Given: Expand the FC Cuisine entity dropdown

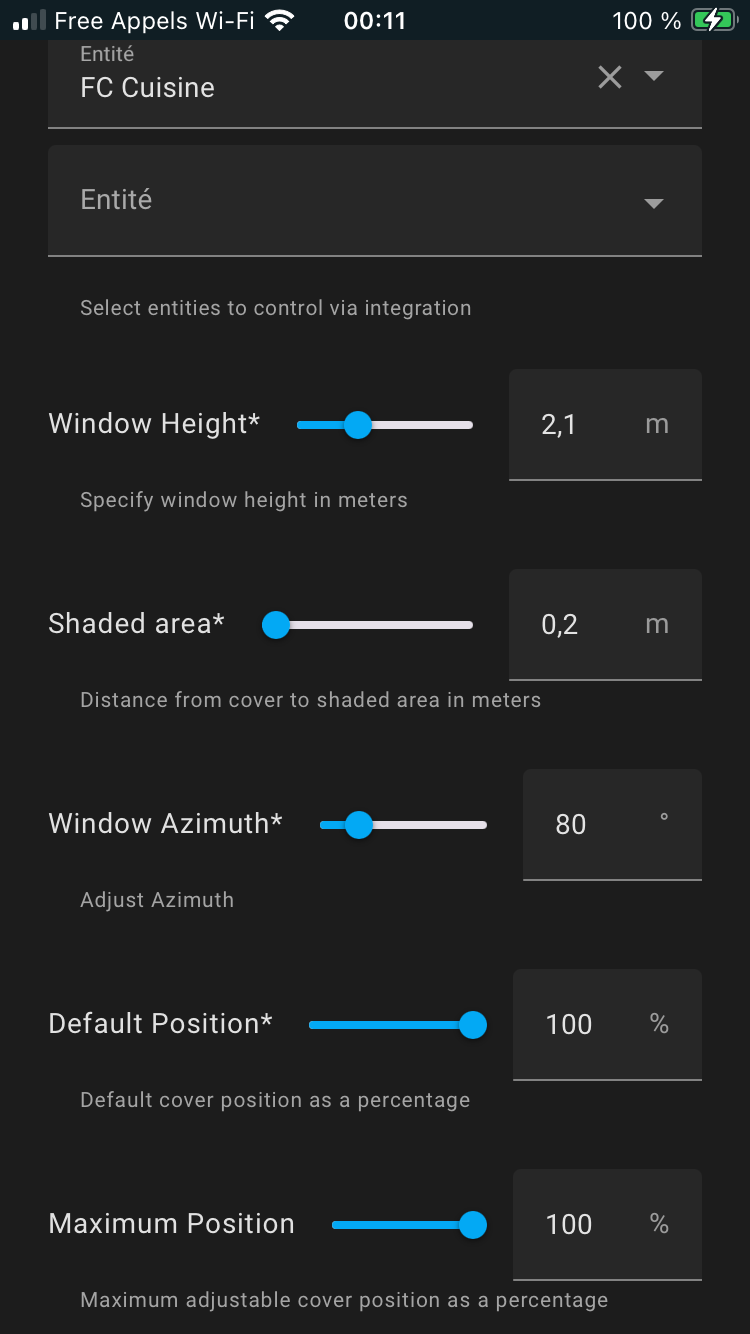Looking at the screenshot, I should [x=654, y=77].
